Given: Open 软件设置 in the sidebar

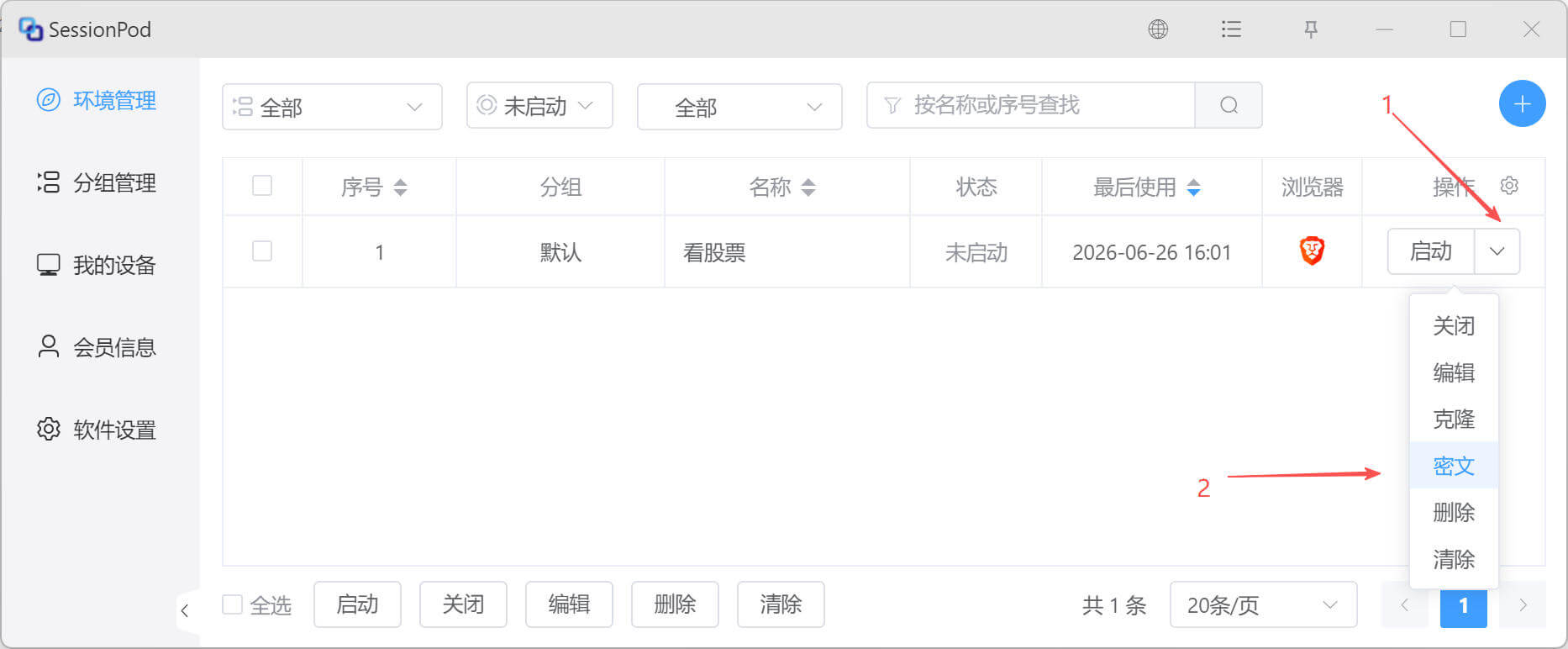Looking at the screenshot, I should [97, 430].
